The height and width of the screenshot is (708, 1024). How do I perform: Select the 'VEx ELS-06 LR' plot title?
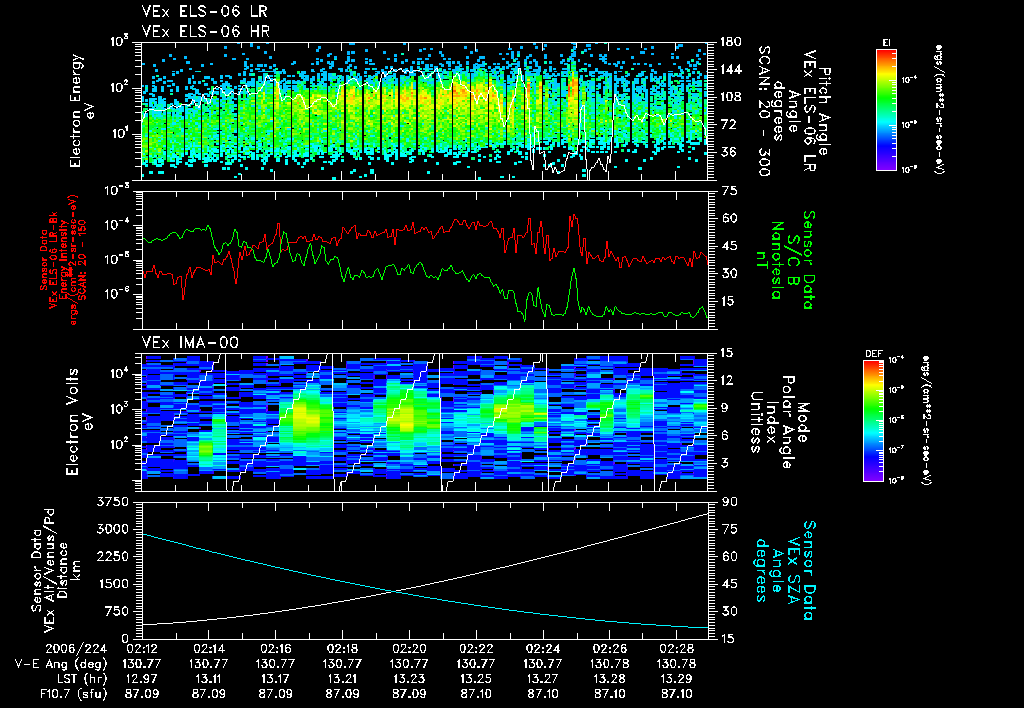[204, 12]
